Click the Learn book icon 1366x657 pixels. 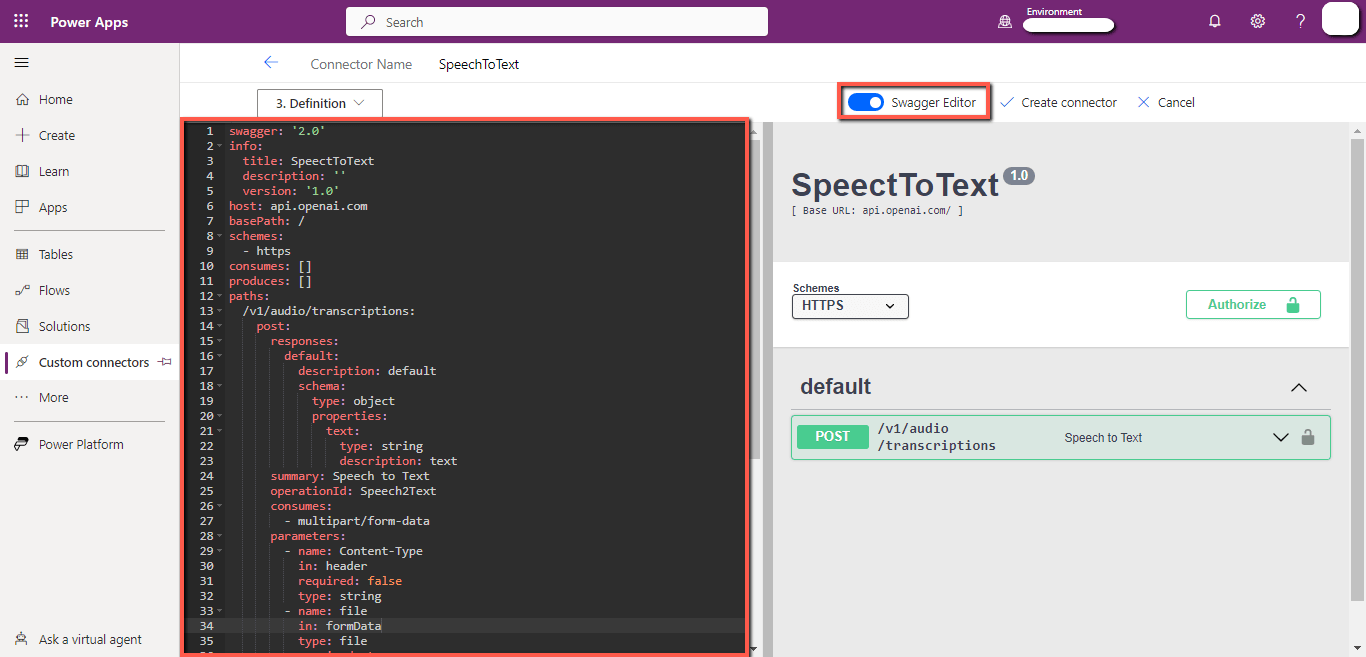[22, 171]
